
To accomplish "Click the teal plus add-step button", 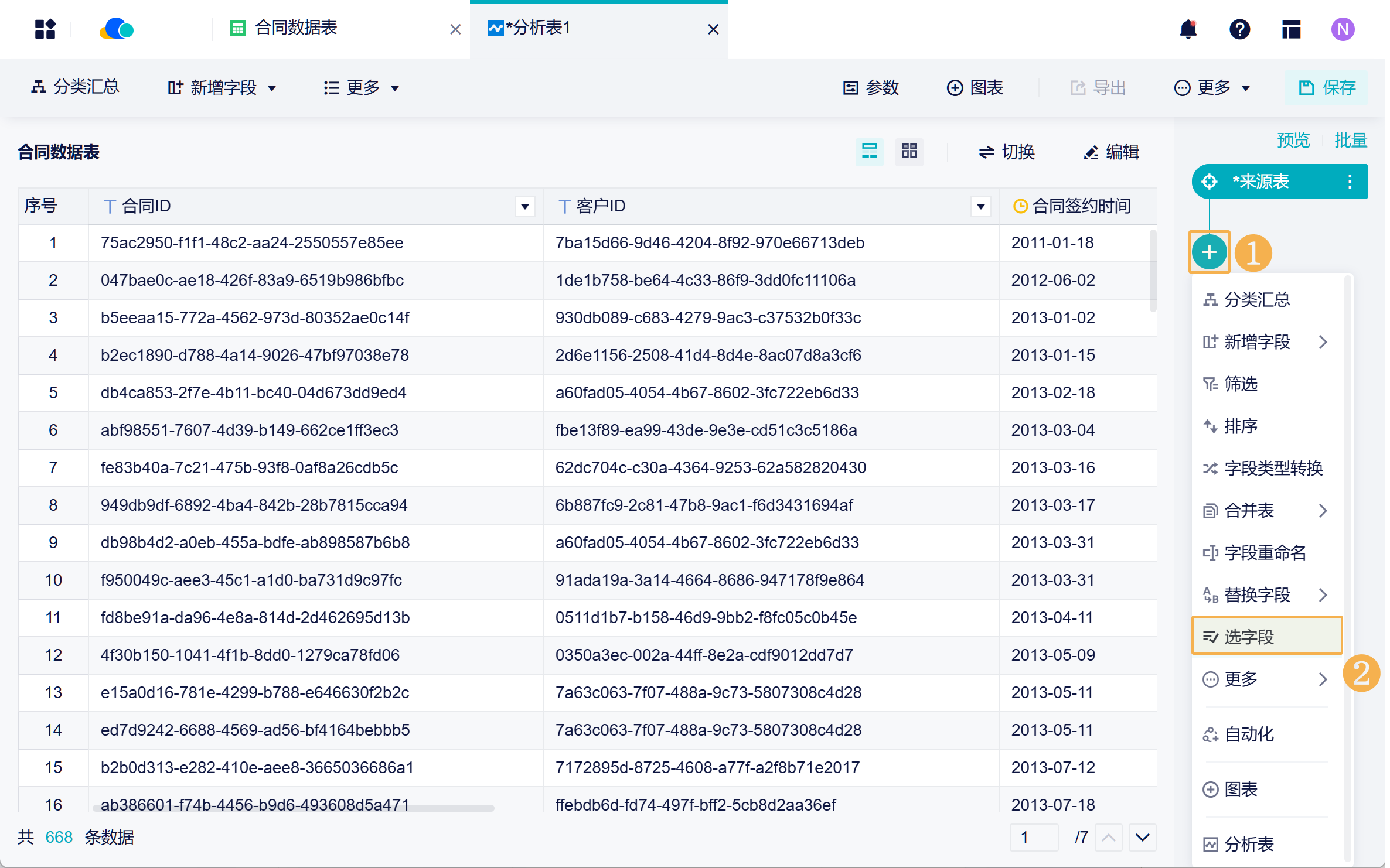I will (1209, 252).
